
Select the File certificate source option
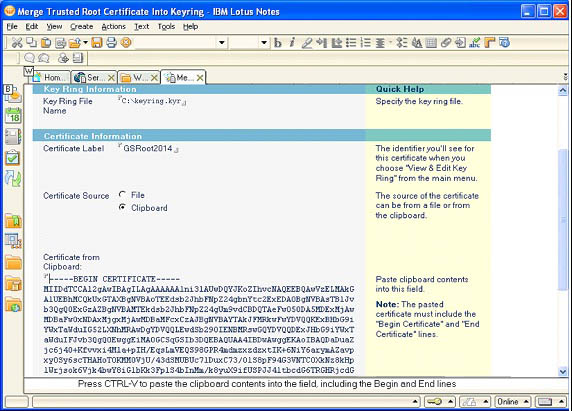coord(123,195)
